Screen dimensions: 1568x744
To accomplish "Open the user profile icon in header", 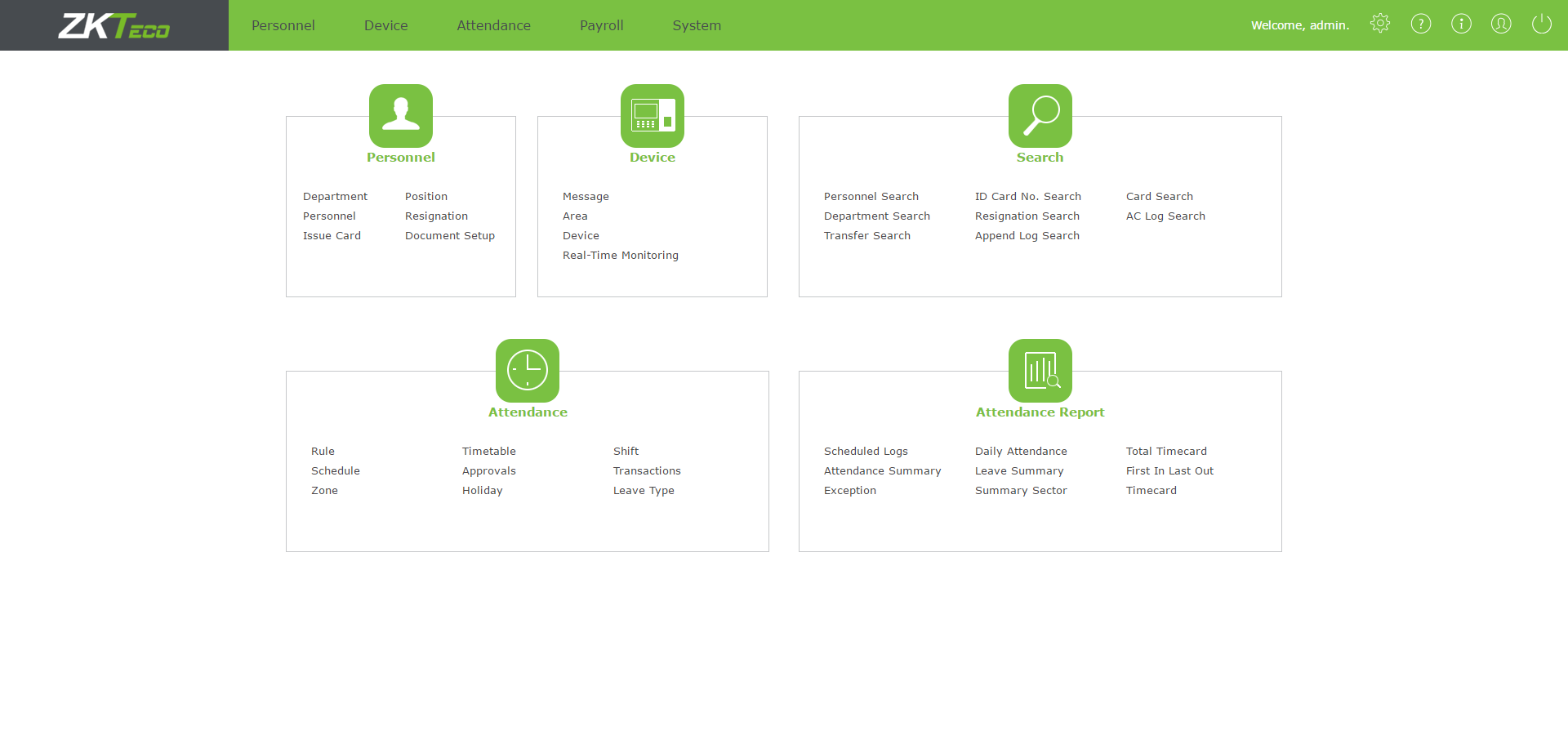I will pos(1500,24).
